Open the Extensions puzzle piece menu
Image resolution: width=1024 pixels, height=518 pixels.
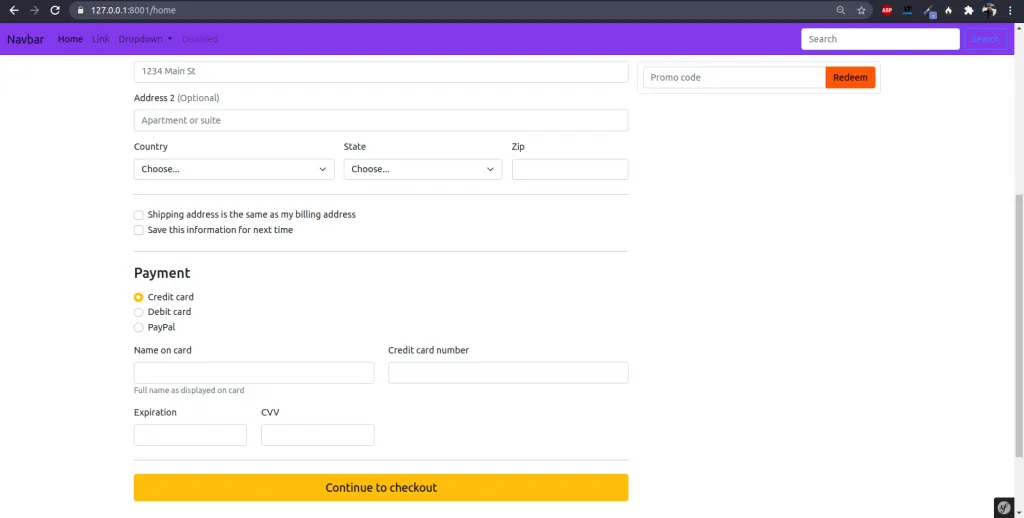(x=968, y=10)
